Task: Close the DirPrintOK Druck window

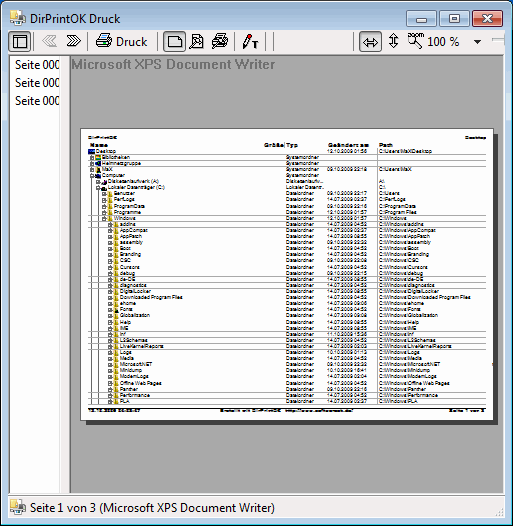Action: tap(487, 18)
